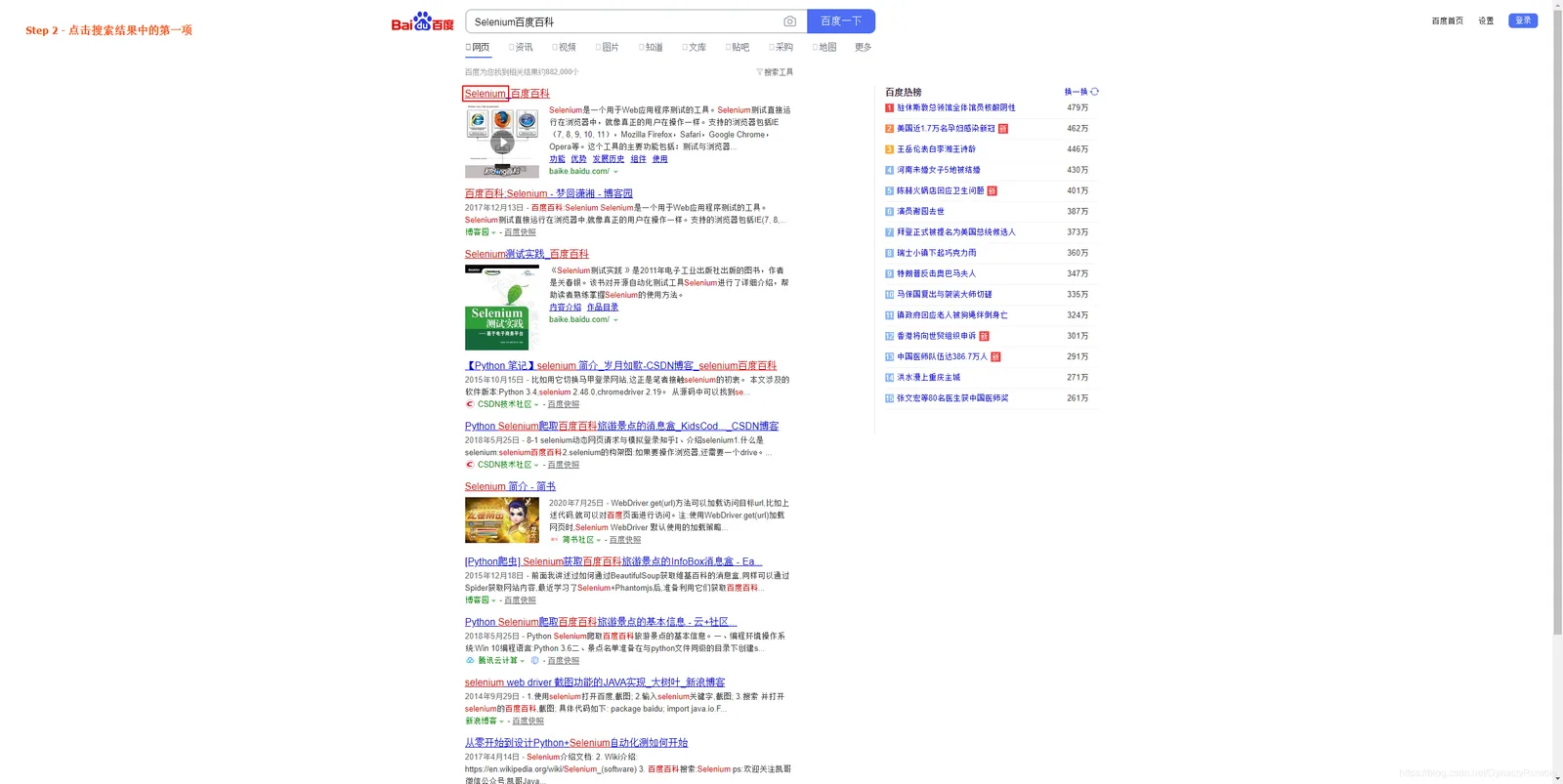Switch to the 视频 tab
Image resolution: width=1563 pixels, height=784 pixels.
point(564,47)
